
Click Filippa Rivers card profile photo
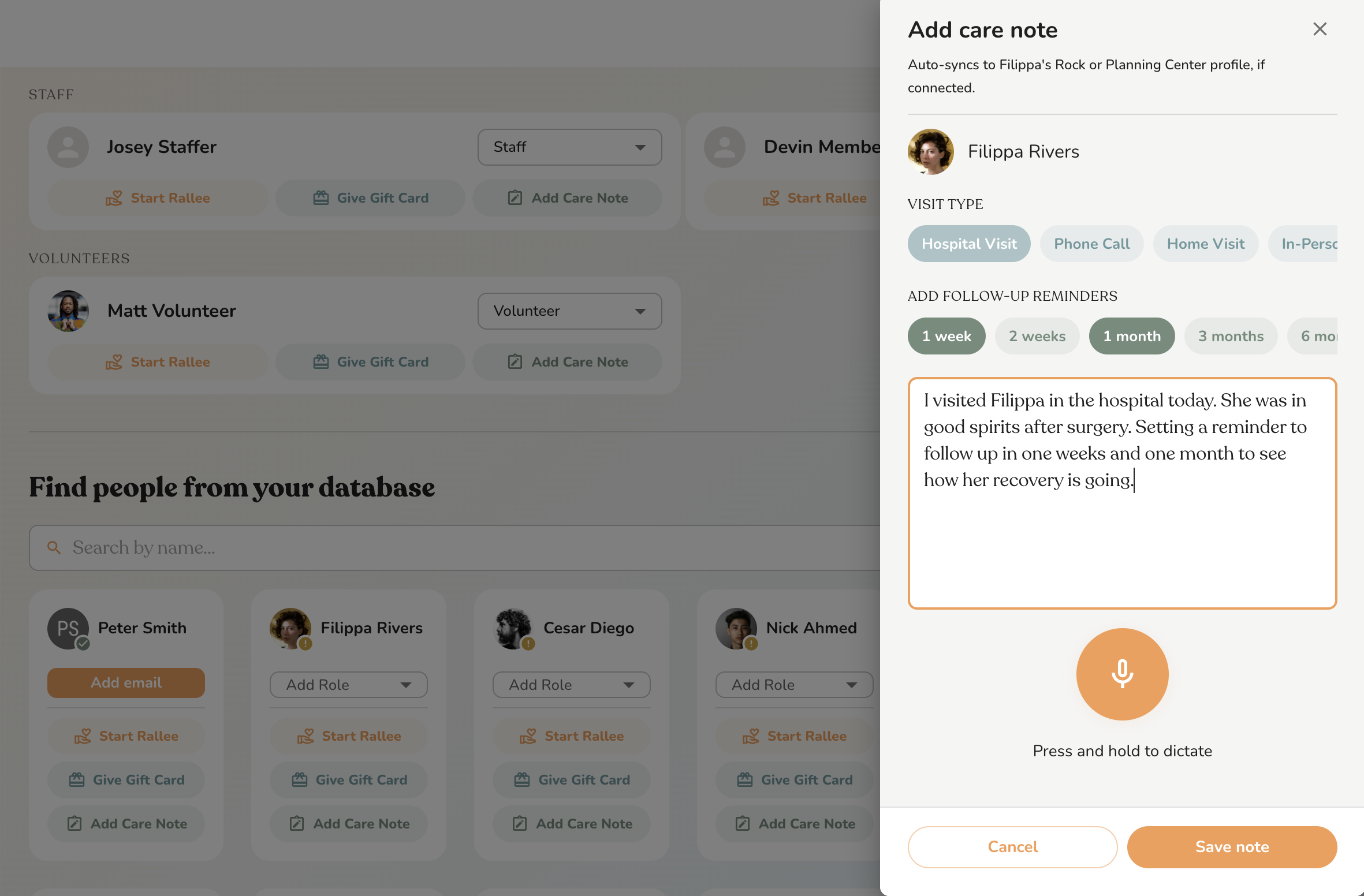point(290,628)
